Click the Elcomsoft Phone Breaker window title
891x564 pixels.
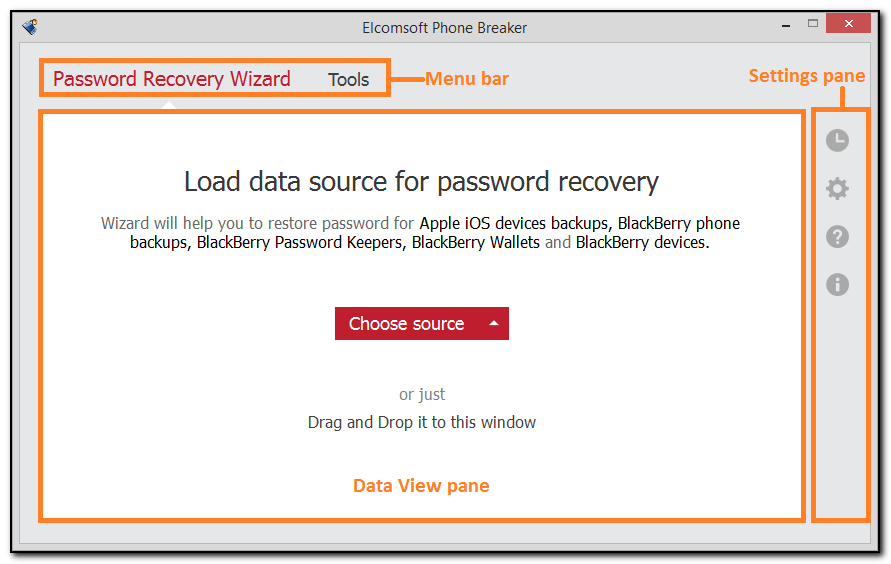click(444, 27)
